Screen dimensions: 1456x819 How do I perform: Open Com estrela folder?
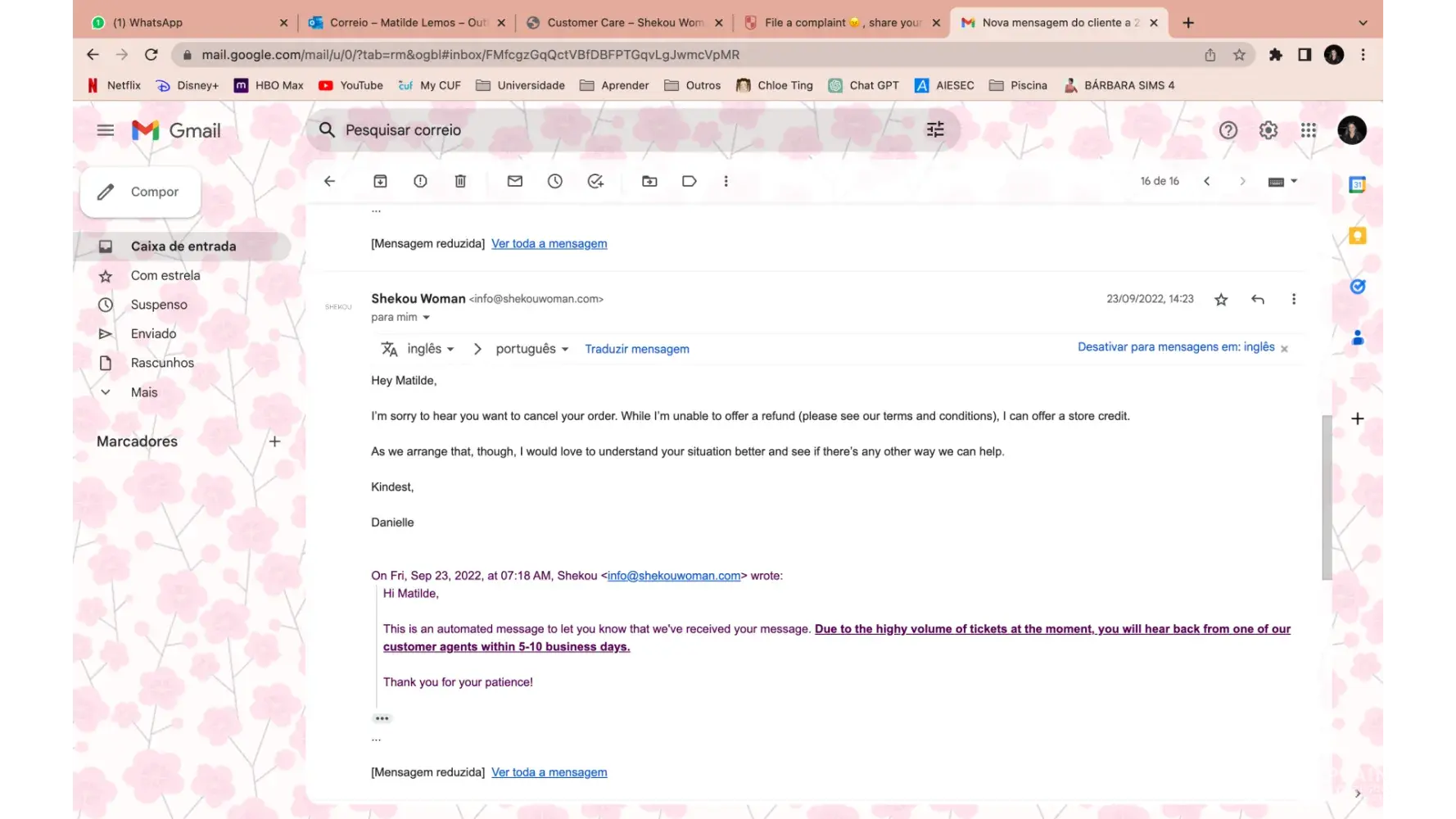pyautogui.click(x=165, y=276)
